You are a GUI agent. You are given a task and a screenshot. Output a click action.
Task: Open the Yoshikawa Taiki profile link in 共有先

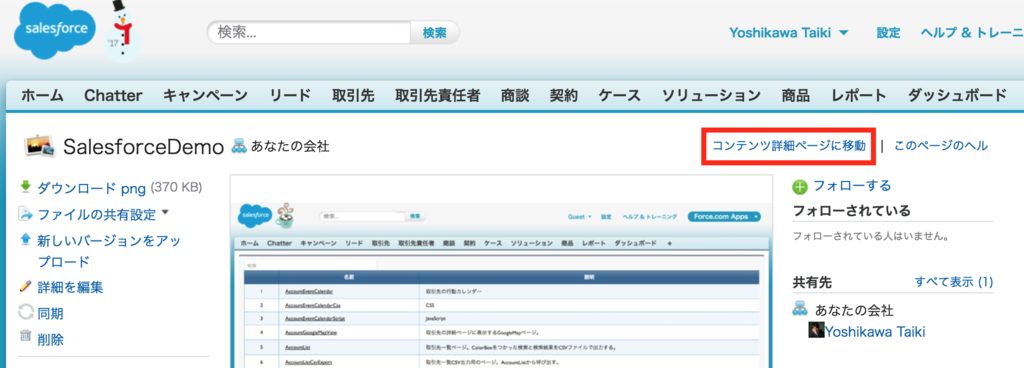pos(874,331)
